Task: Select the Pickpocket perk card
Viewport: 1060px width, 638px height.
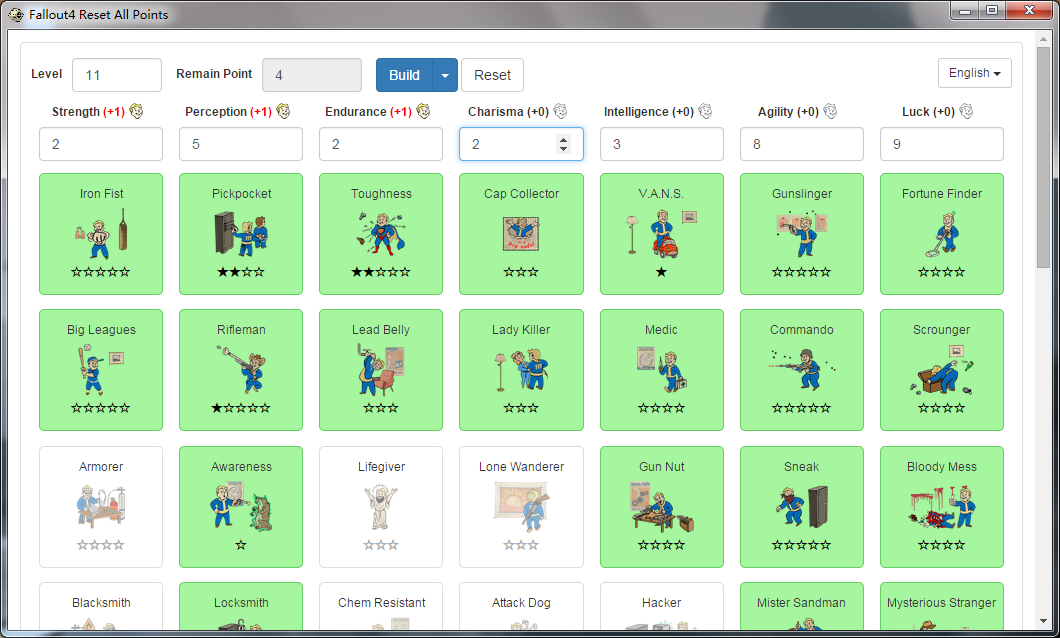Action: 241,234
